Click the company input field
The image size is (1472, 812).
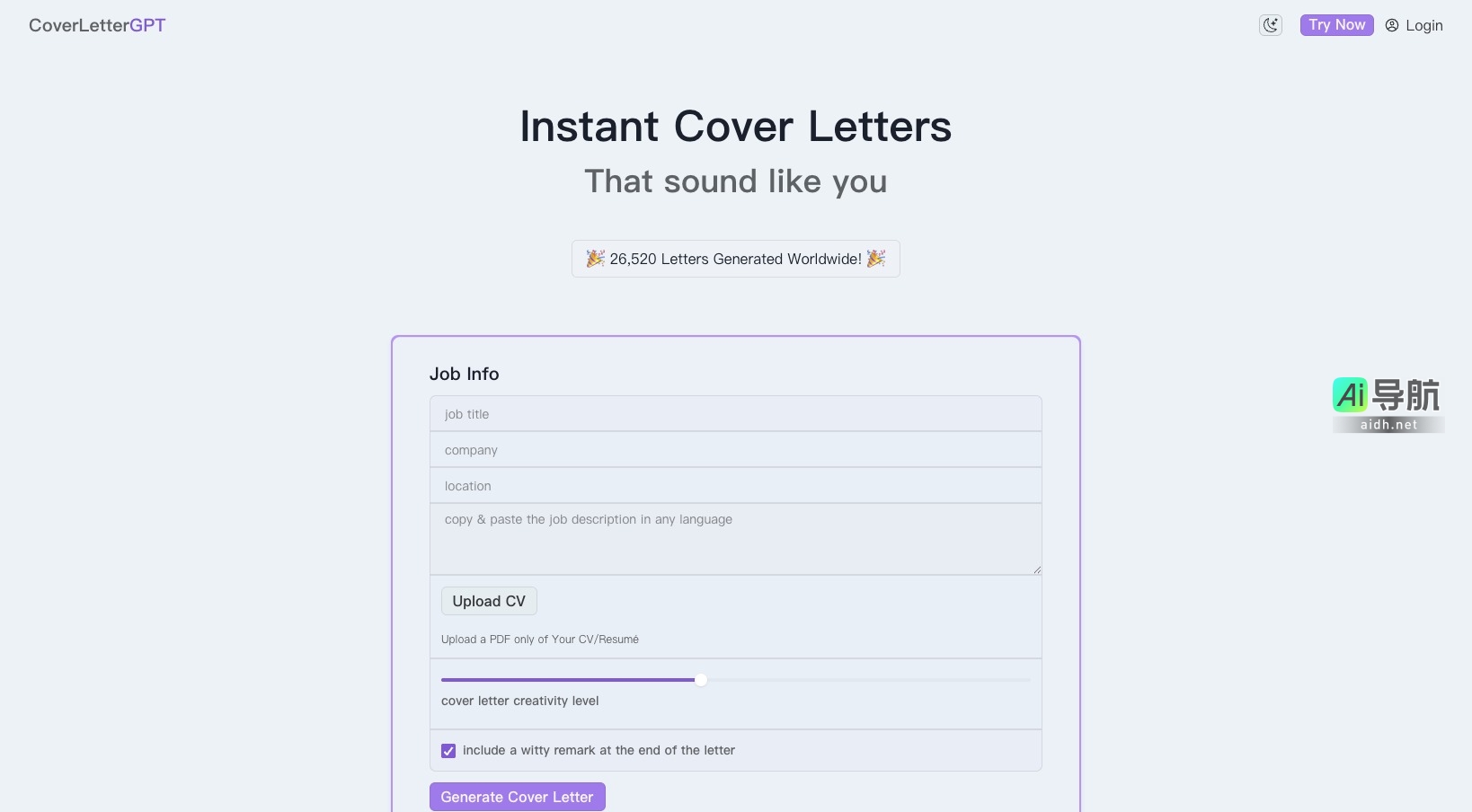click(x=735, y=449)
